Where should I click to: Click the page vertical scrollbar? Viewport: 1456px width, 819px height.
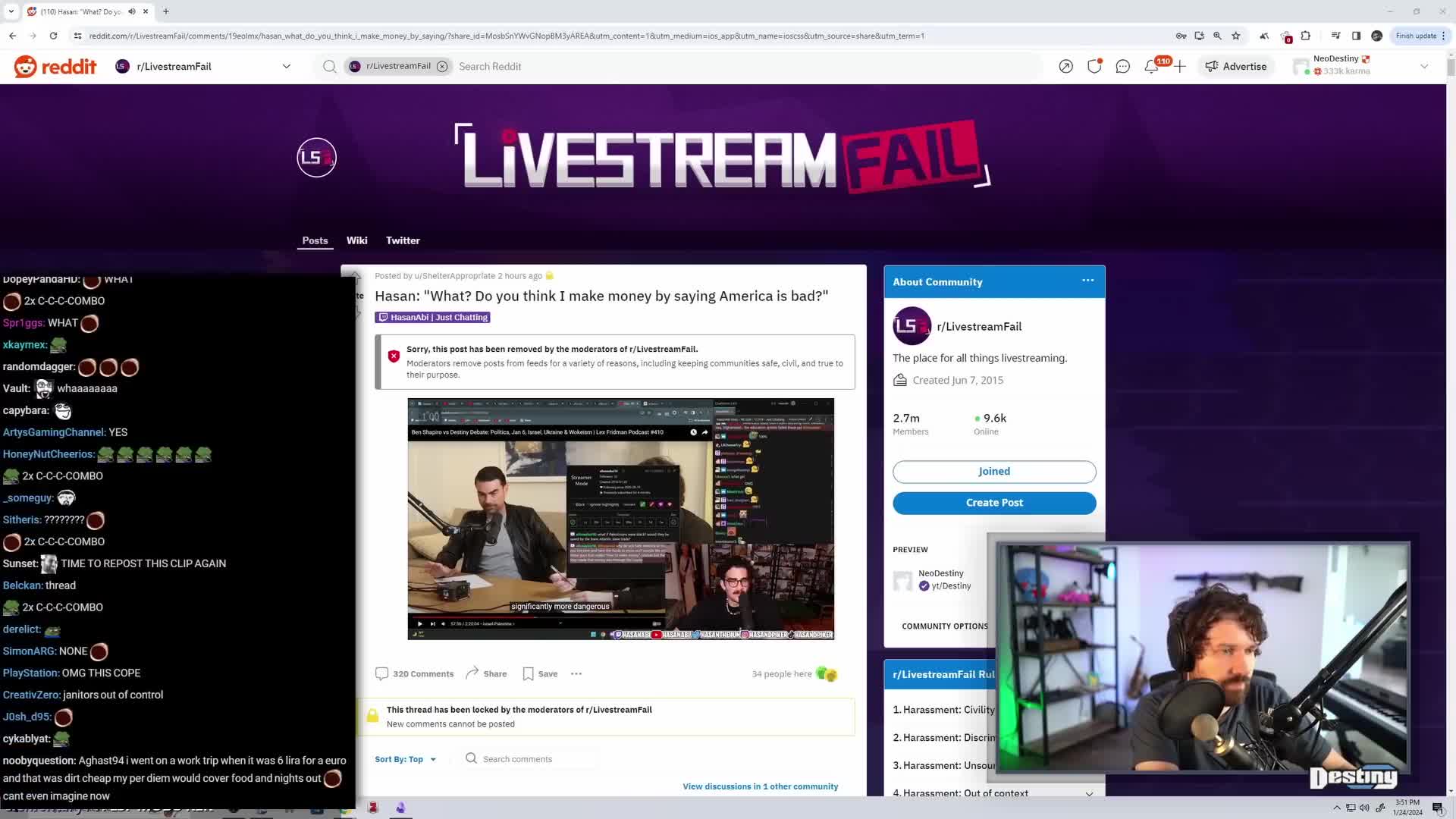[x=1451, y=66]
